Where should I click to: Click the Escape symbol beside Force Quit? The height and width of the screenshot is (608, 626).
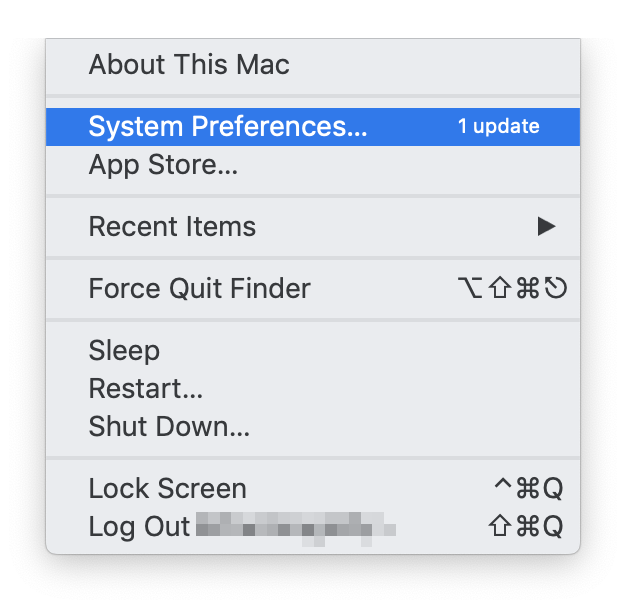(556, 289)
